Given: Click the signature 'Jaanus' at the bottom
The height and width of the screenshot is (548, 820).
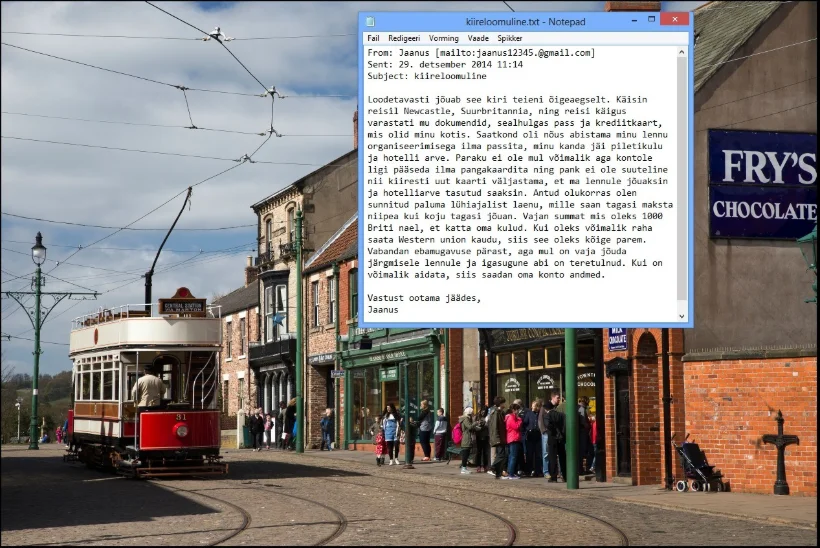Looking at the screenshot, I should [x=383, y=310].
